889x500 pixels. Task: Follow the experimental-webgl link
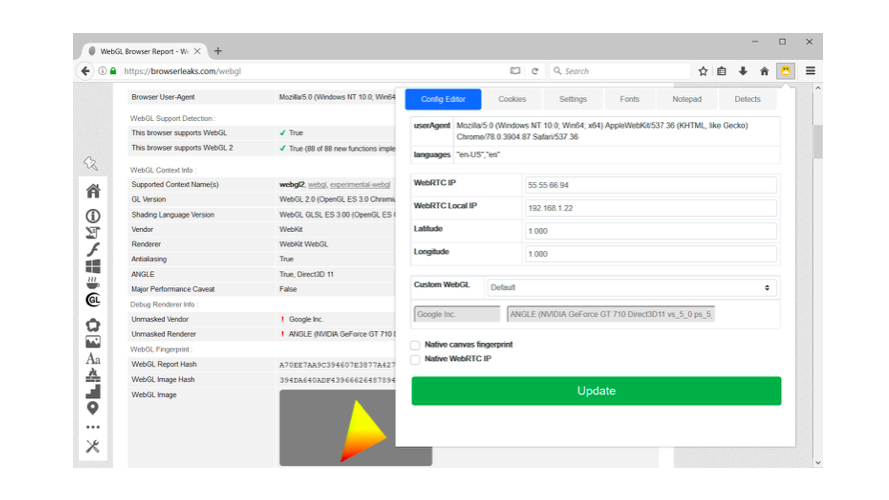point(360,185)
